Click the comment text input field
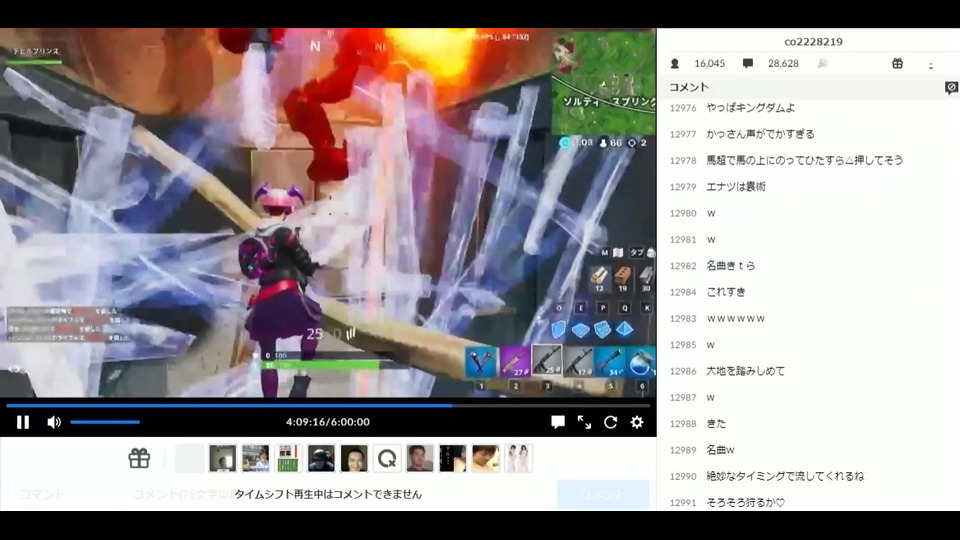The height and width of the screenshot is (540, 960). click(x=339, y=494)
